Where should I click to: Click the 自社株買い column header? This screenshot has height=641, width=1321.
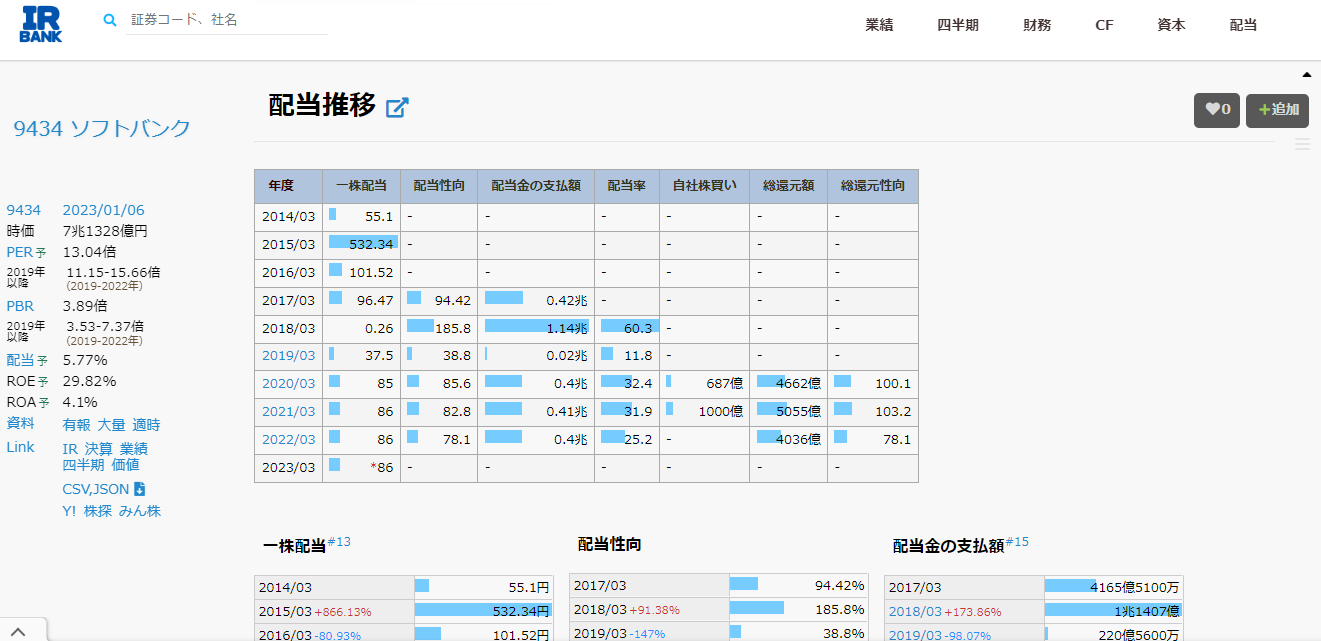704,186
